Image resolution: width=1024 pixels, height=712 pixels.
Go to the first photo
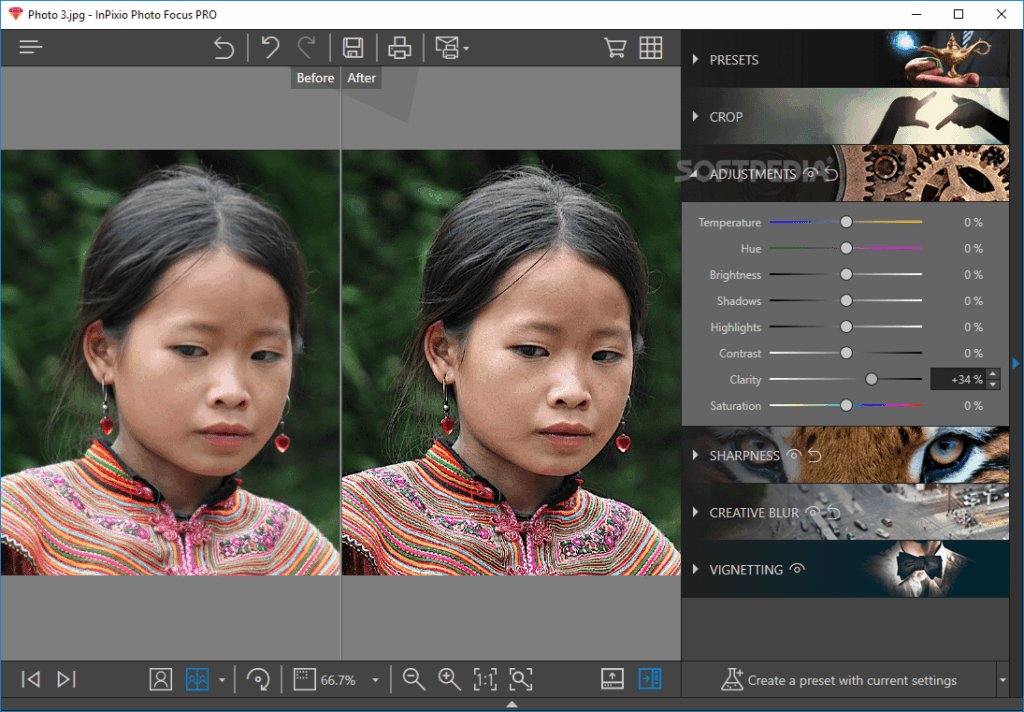pos(30,679)
